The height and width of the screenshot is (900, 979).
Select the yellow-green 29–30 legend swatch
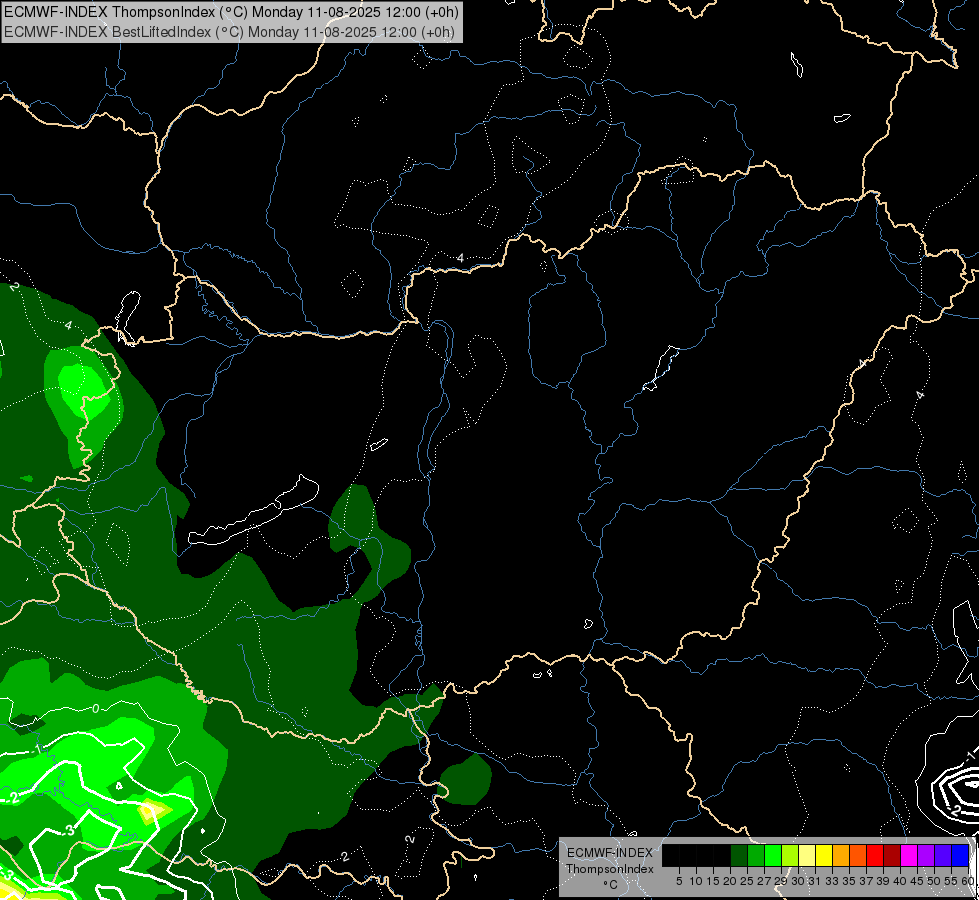(x=790, y=855)
